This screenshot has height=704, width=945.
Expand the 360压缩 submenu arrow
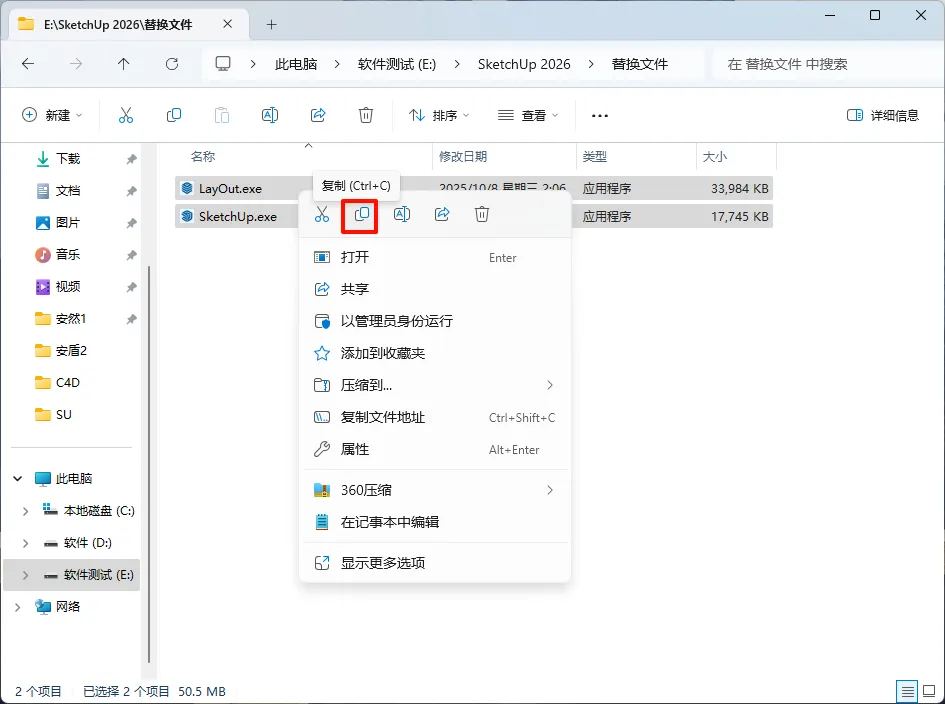coord(550,490)
